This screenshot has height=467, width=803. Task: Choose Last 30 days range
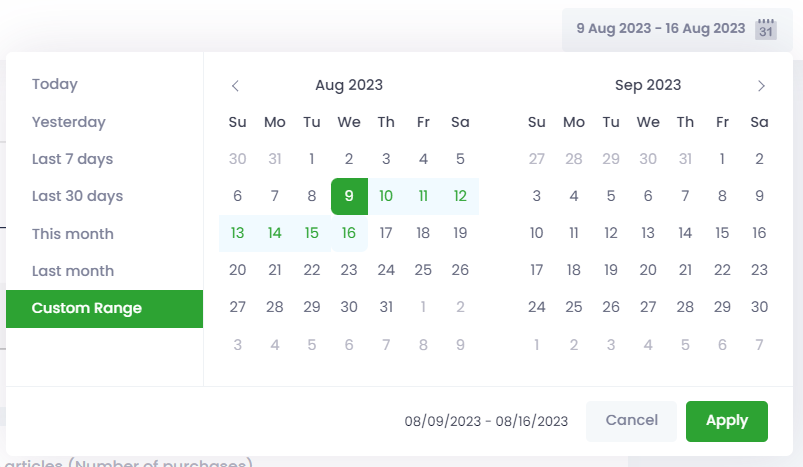(x=76, y=196)
